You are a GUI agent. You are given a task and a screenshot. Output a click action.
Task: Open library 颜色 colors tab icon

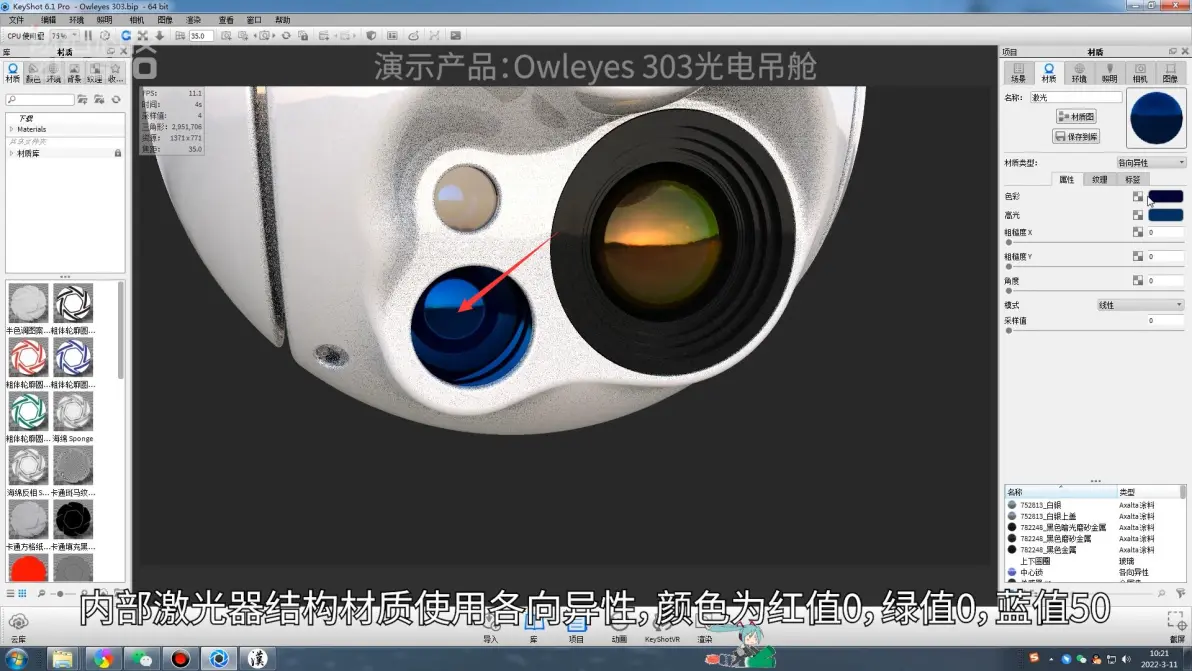click(33, 73)
